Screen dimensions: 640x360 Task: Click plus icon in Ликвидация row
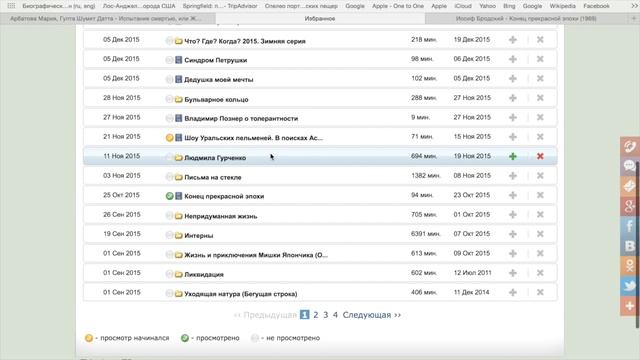(513, 273)
